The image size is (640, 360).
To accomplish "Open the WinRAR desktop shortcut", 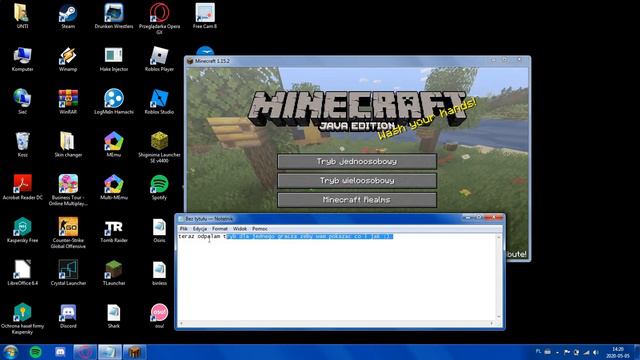I will (x=68, y=102).
